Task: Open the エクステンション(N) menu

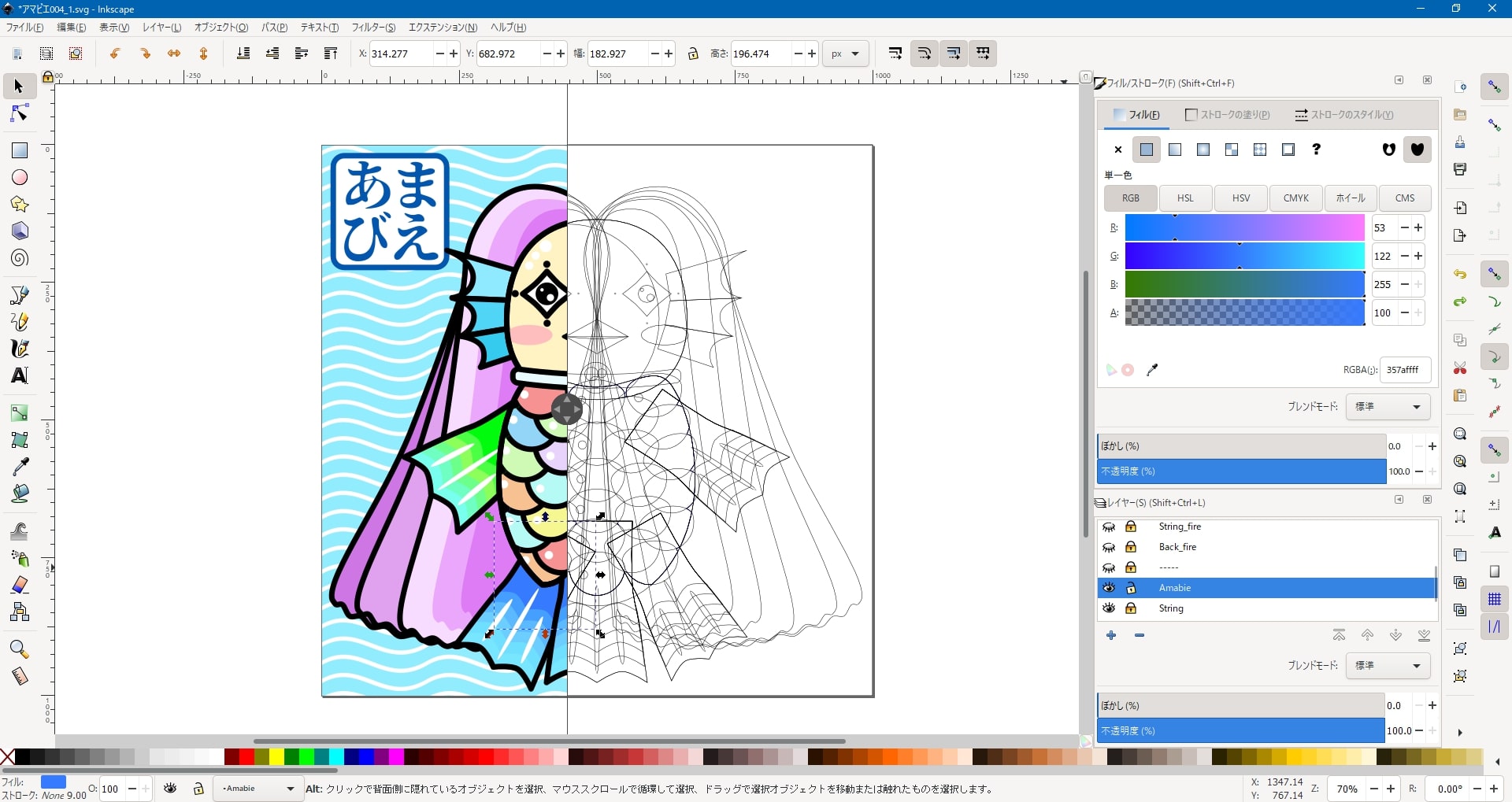Action: click(443, 28)
